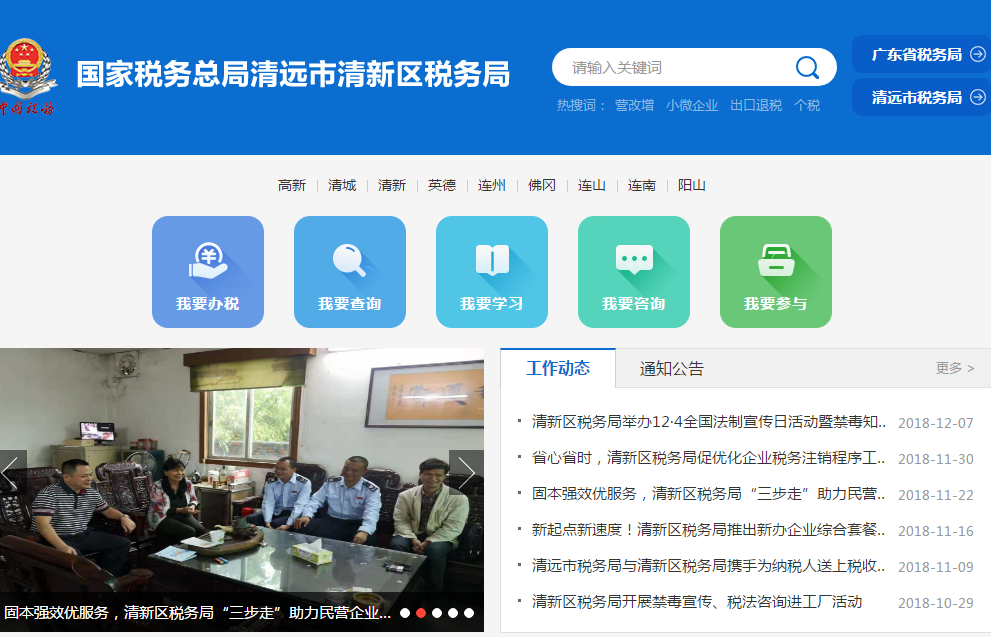The width and height of the screenshot is (991, 637).
Task: Go to 广东省税务局 via arrow button
Action: tap(920, 55)
